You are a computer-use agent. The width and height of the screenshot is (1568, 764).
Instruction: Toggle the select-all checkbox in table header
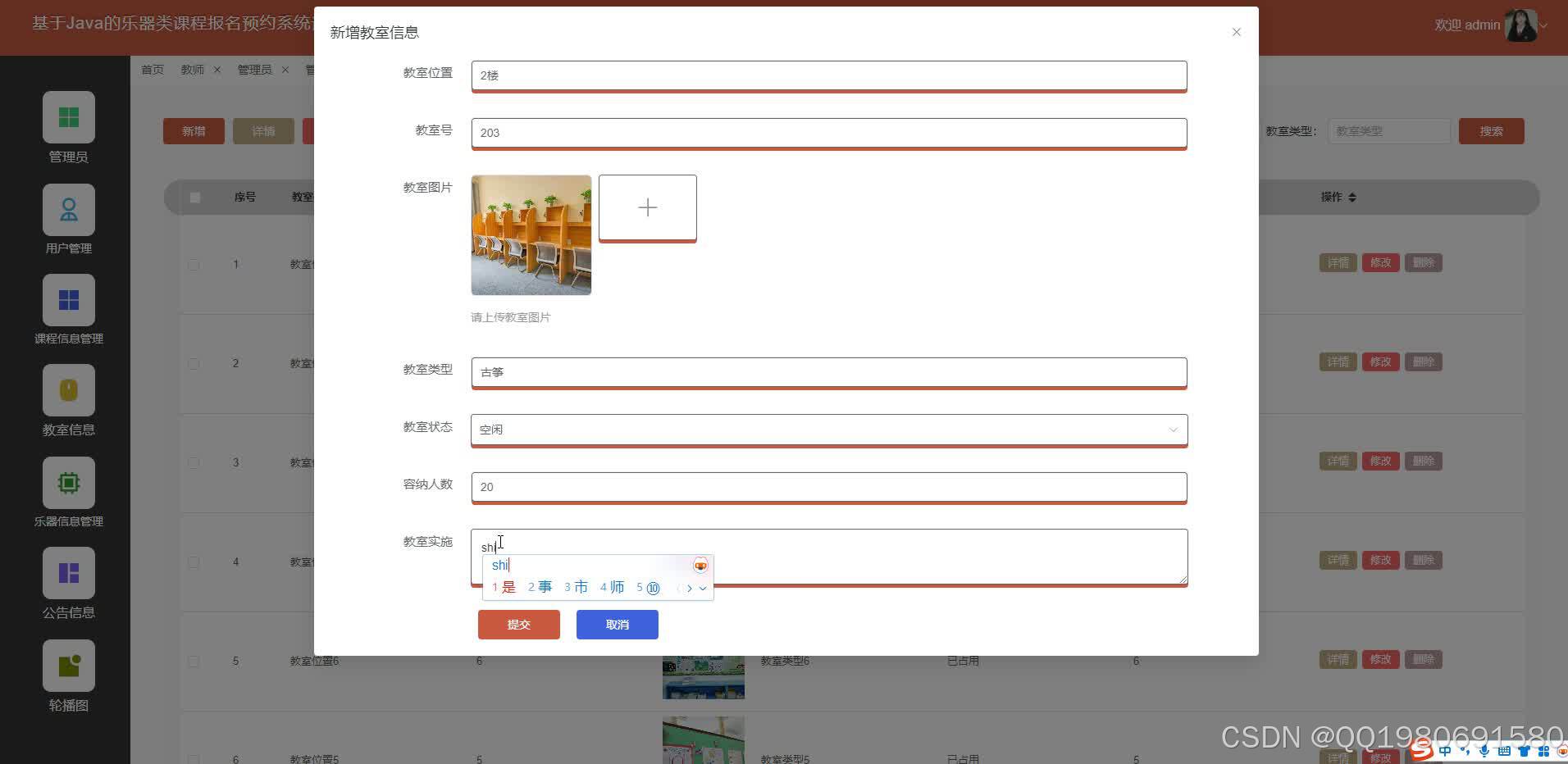pyautogui.click(x=194, y=198)
